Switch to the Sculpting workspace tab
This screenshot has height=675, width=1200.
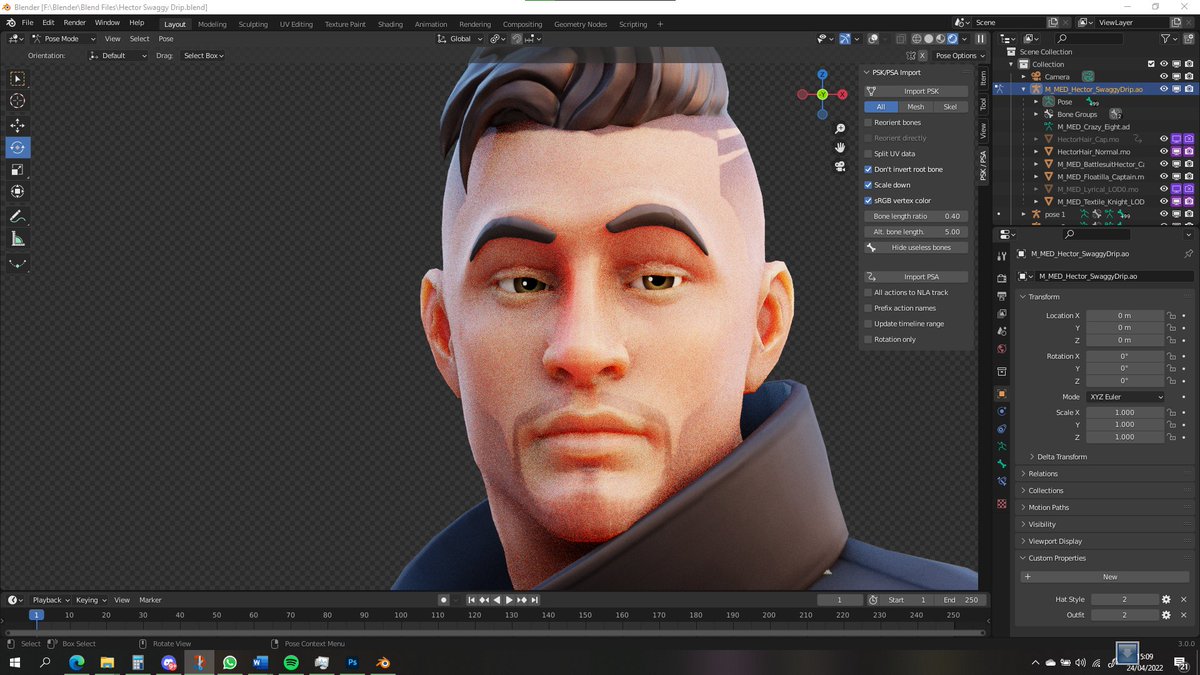253,24
